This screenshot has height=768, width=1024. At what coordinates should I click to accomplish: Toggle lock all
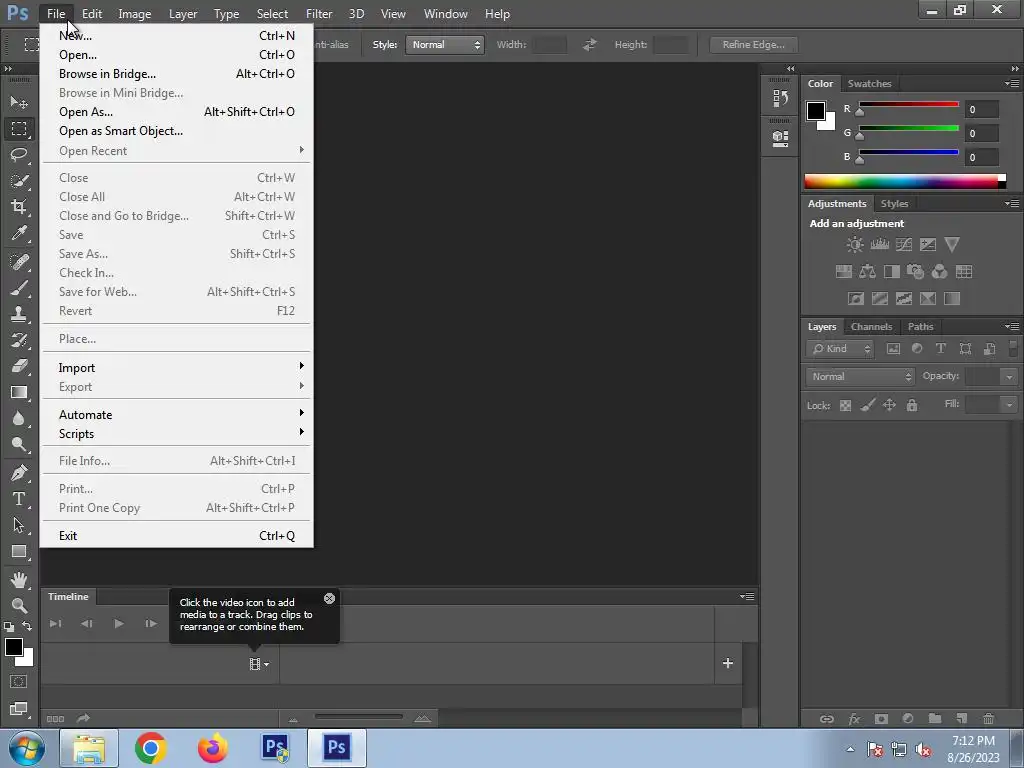point(912,406)
